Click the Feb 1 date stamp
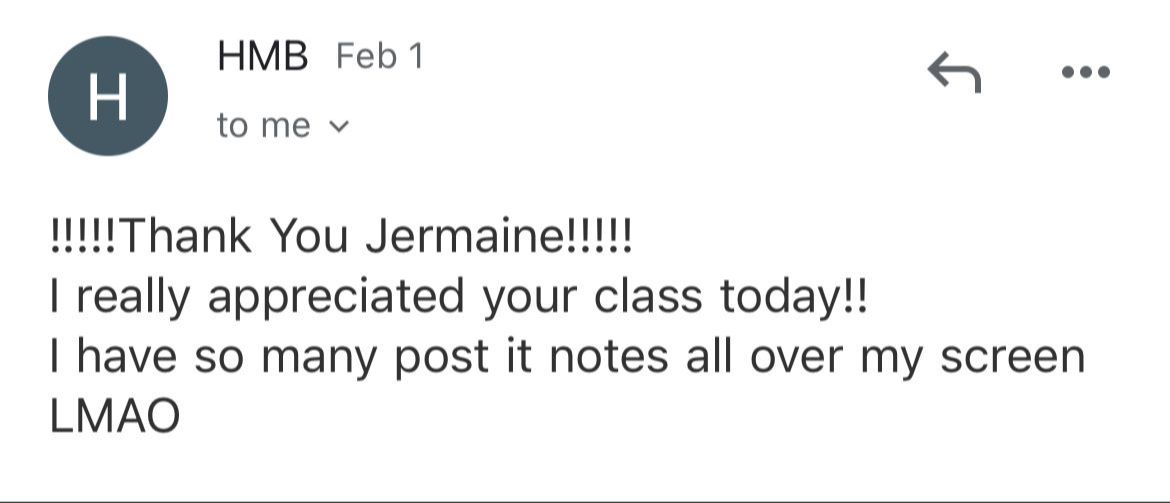 [380, 57]
